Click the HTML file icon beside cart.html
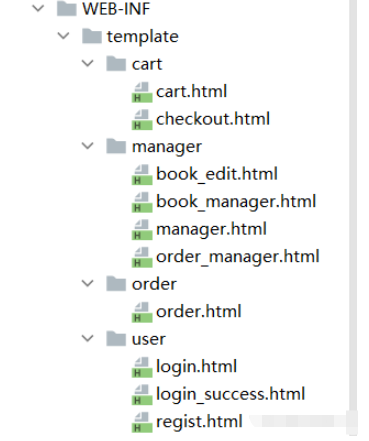 142,92
